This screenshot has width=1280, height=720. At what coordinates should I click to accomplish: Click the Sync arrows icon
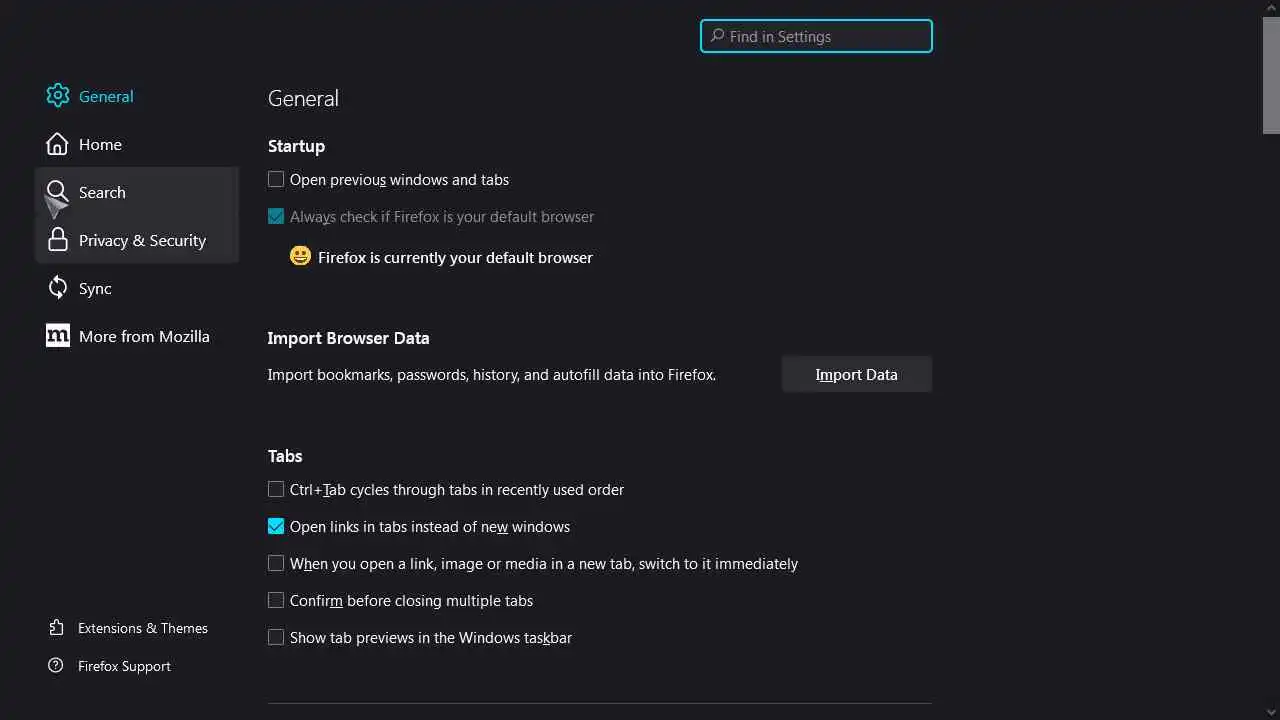click(x=58, y=288)
